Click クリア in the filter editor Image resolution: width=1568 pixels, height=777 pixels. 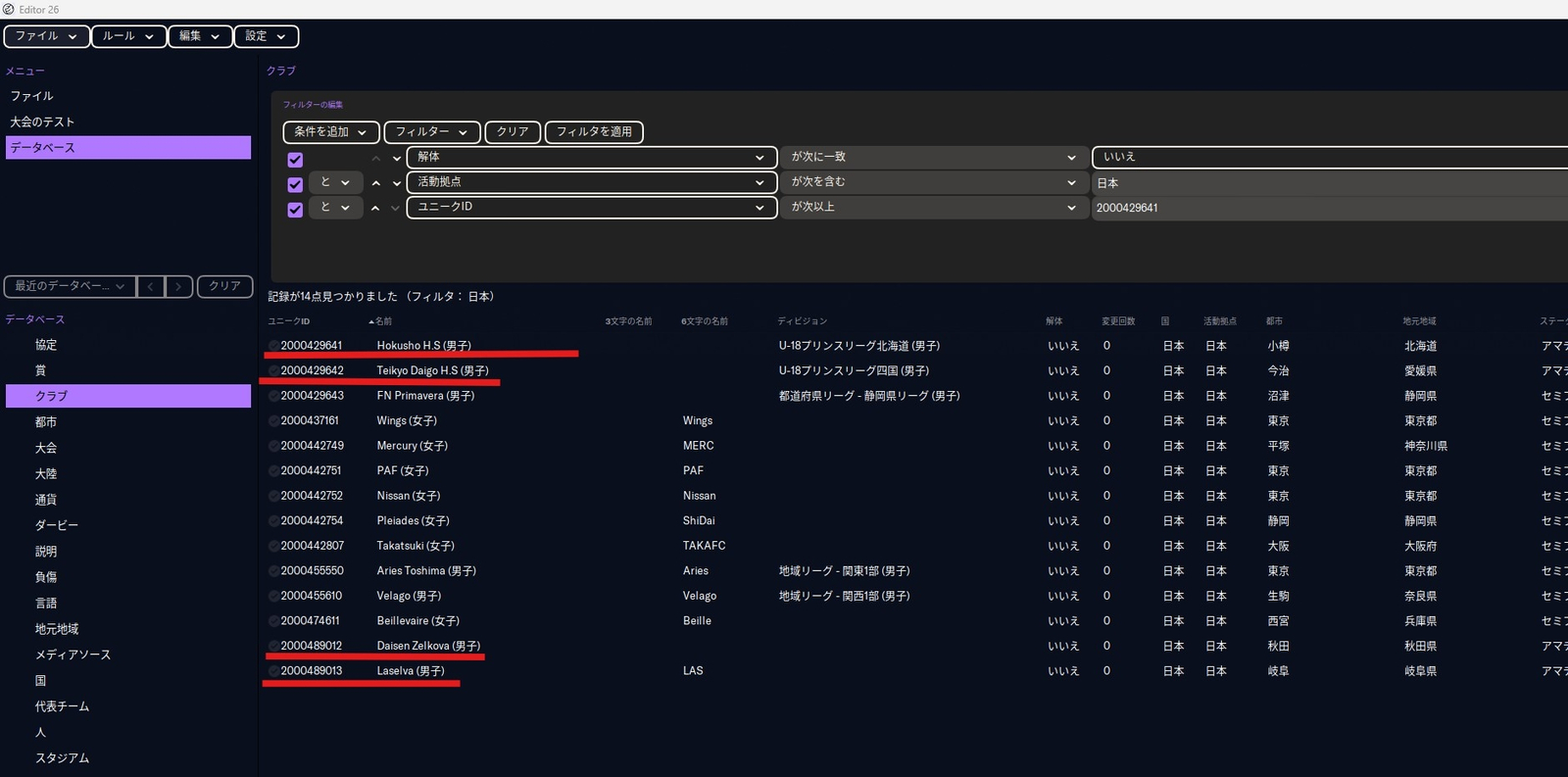coord(512,132)
